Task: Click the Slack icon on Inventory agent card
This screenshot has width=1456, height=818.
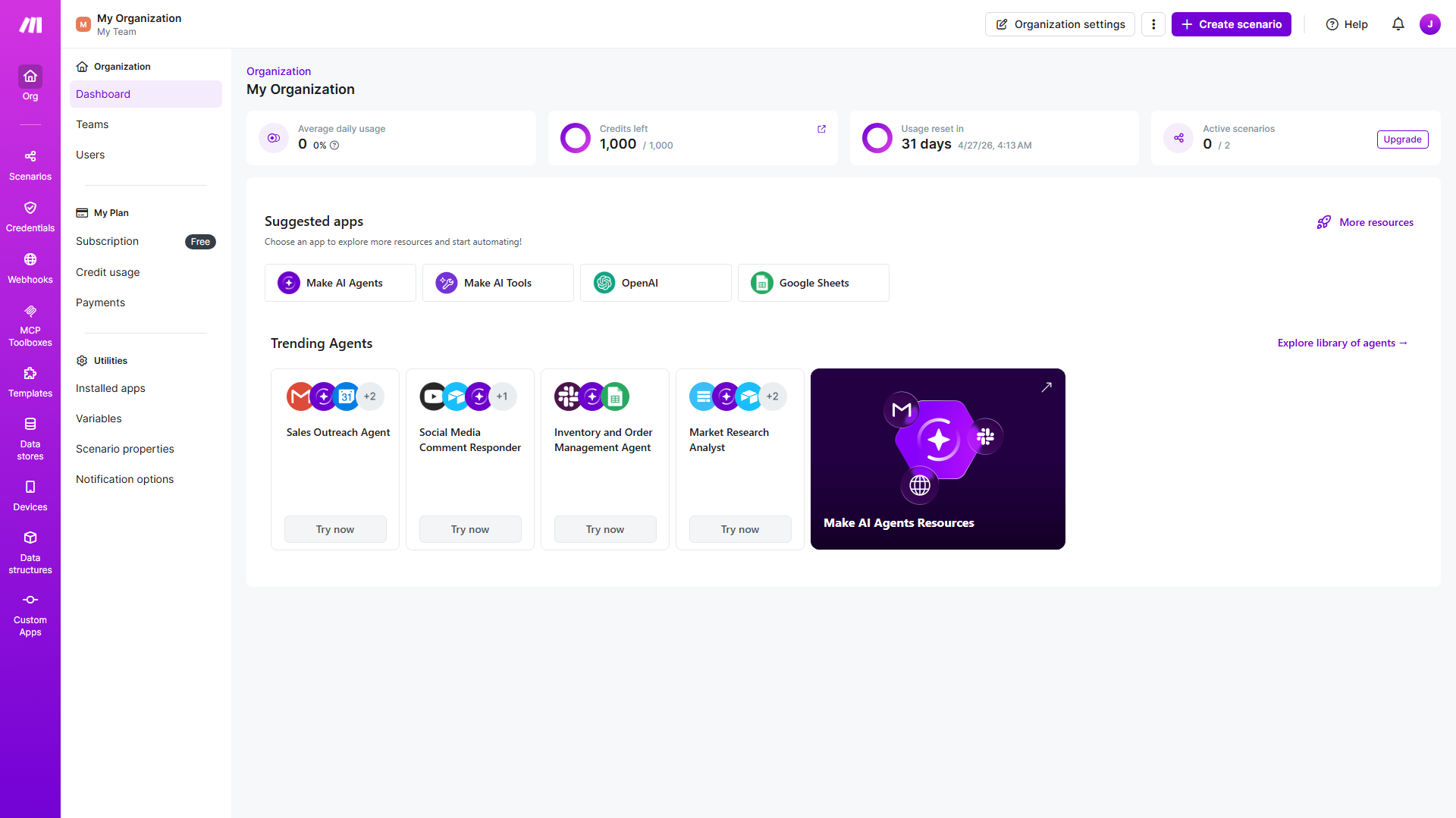Action: click(x=568, y=396)
